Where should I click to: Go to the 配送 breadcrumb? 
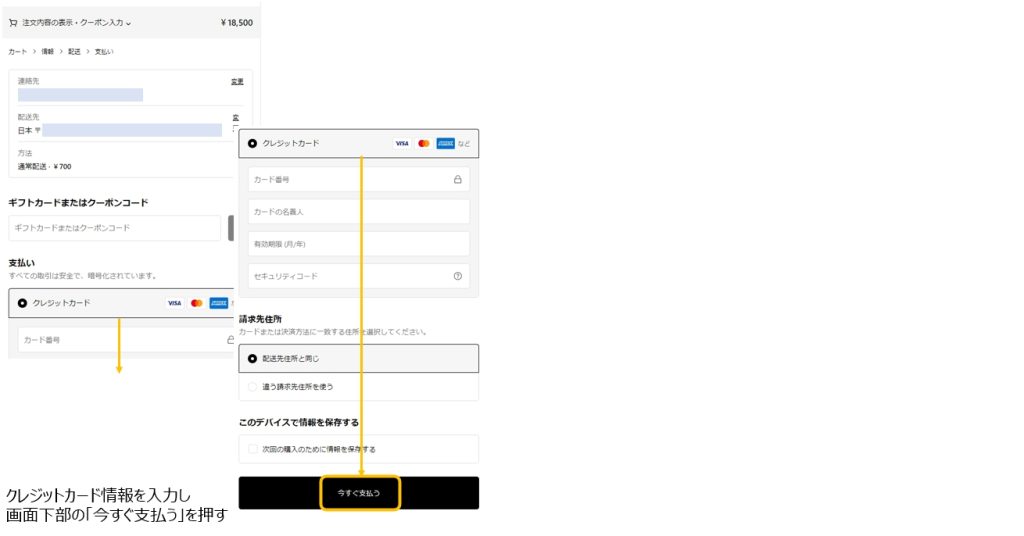74,52
